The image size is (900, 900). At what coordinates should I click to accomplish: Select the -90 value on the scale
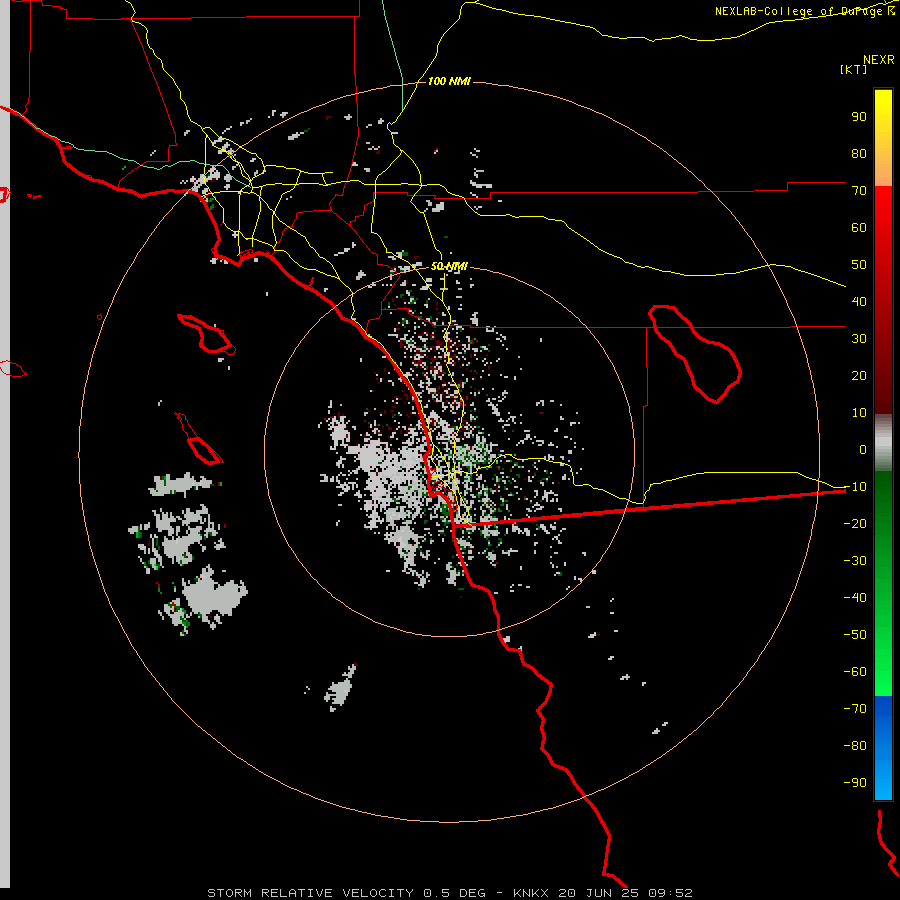click(x=855, y=783)
